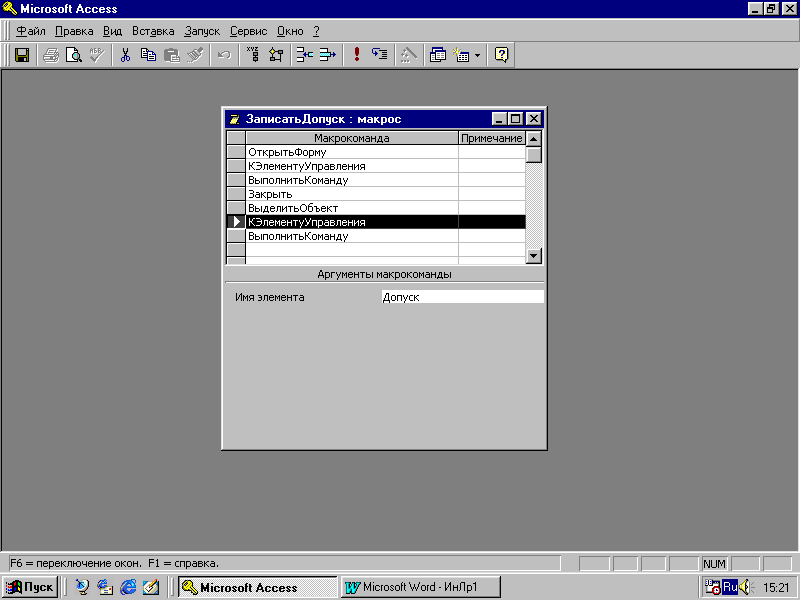Click the Макрокоманда column header
800x600 pixels.
[x=352, y=138]
